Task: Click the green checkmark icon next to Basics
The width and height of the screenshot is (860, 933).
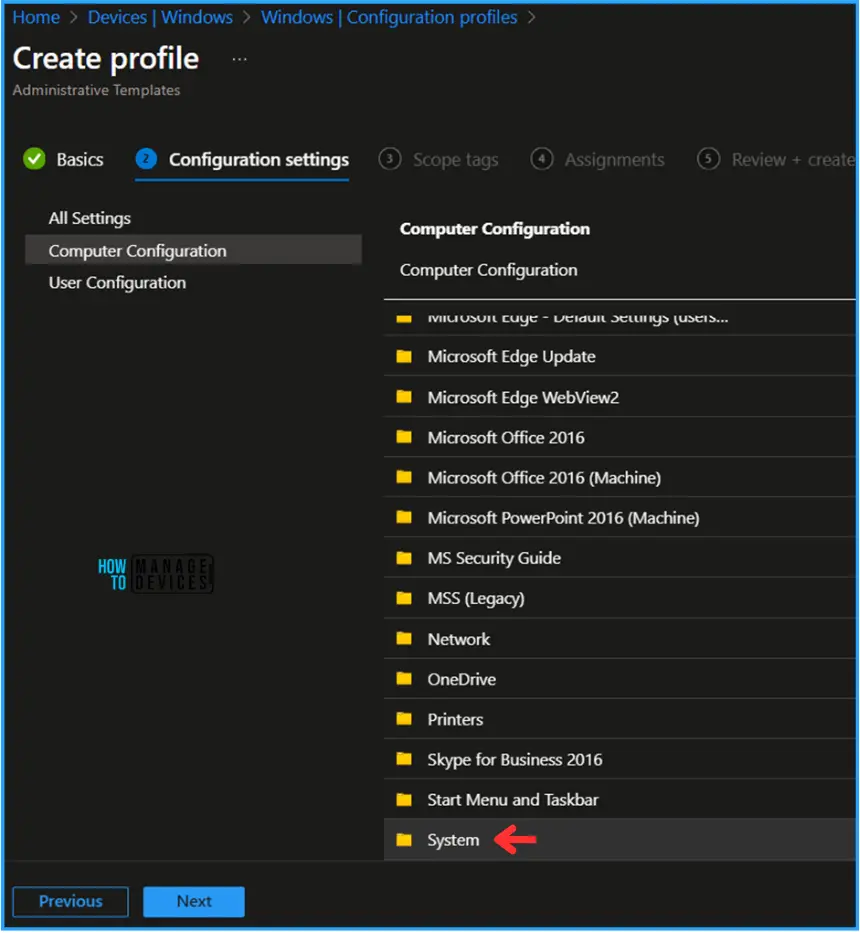Action: click(x=35, y=159)
